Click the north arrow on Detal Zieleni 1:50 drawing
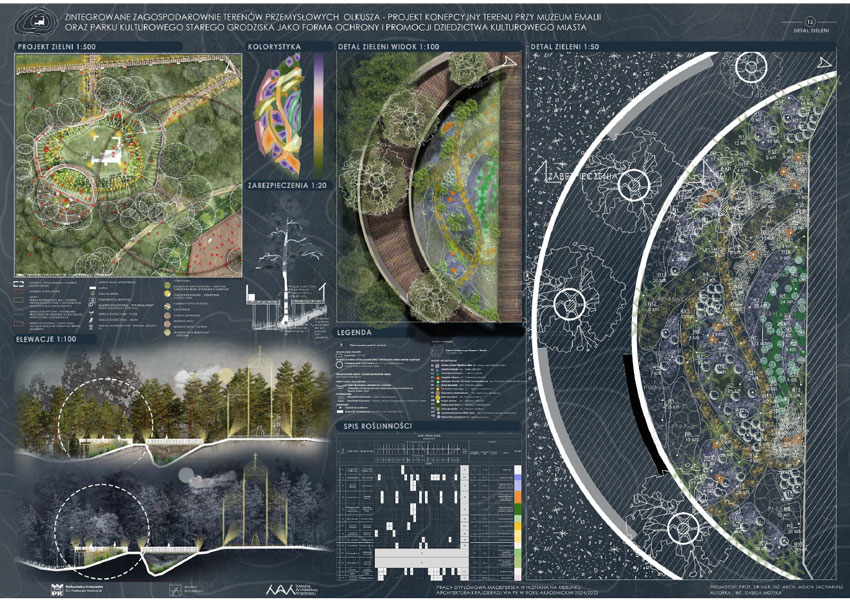850x601 pixels. coord(822,64)
